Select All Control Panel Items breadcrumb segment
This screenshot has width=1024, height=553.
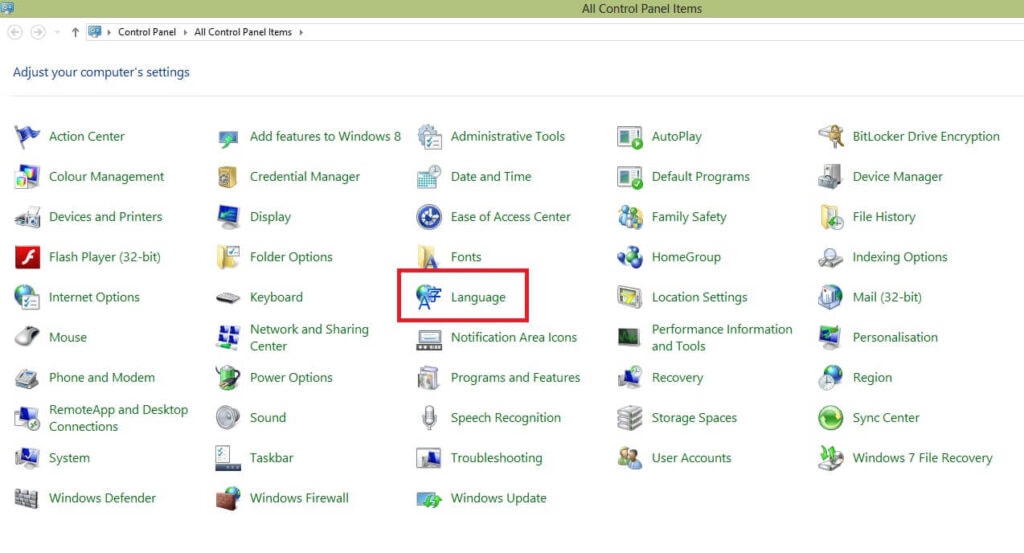243,32
